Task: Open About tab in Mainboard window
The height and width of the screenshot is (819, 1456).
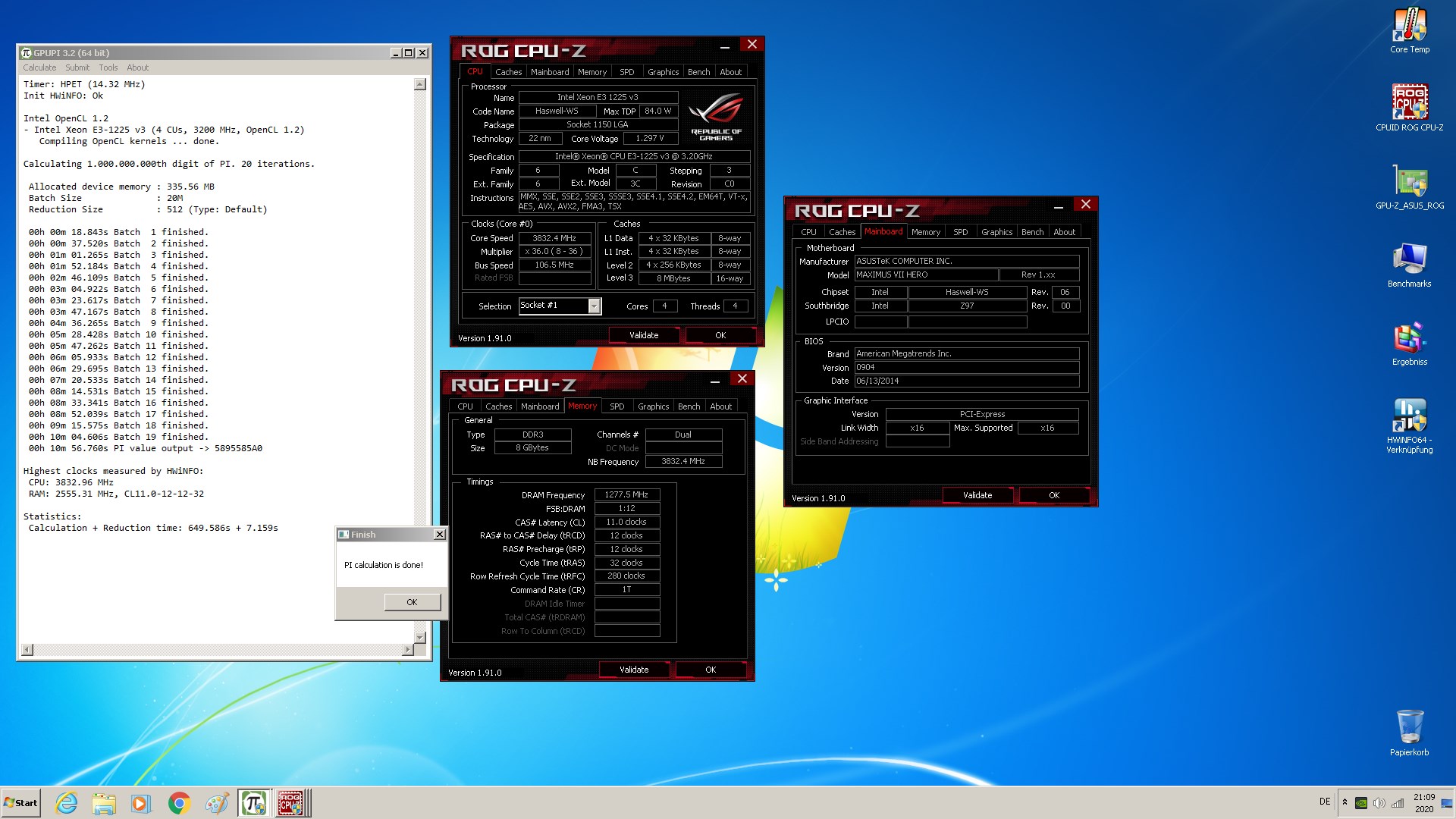Action: (1064, 232)
